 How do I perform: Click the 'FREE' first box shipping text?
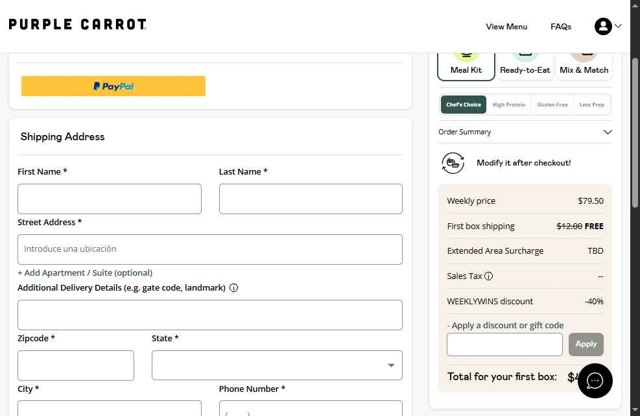[x=594, y=226]
